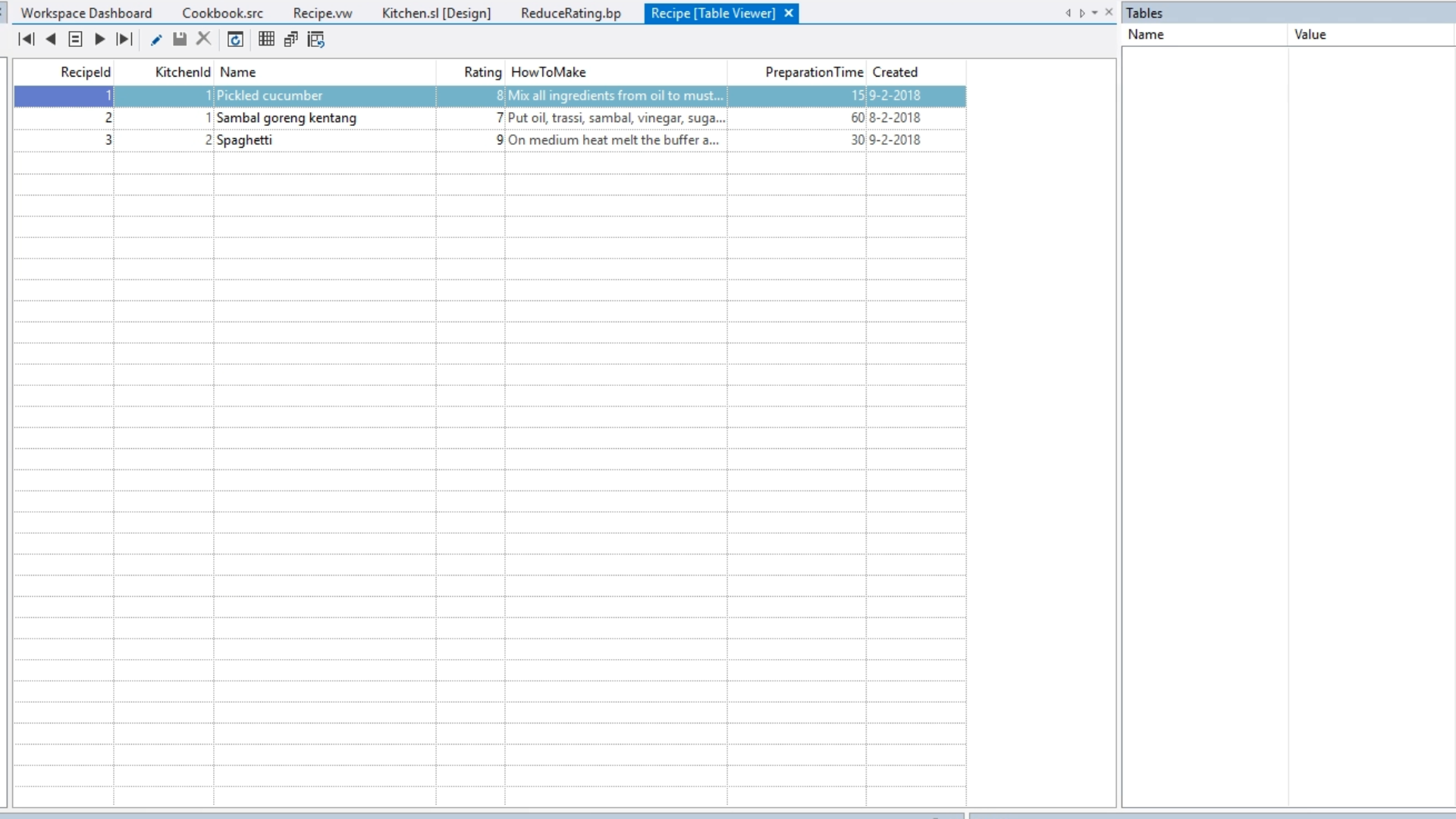Click the table reset layout icon
The height and width of the screenshot is (819, 1456).
(316, 39)
